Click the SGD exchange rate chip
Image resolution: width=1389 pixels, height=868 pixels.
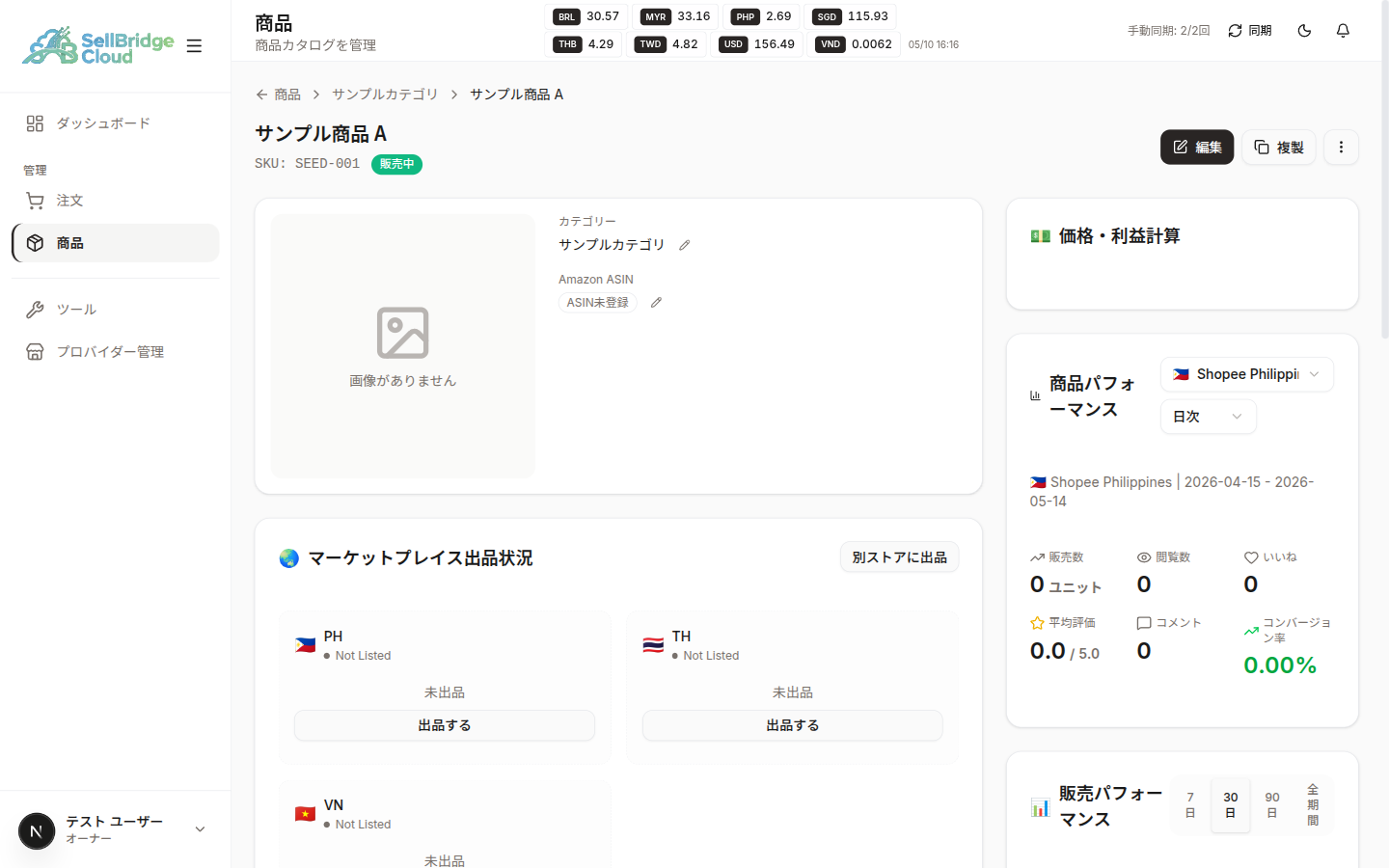(x=850, y=16)
